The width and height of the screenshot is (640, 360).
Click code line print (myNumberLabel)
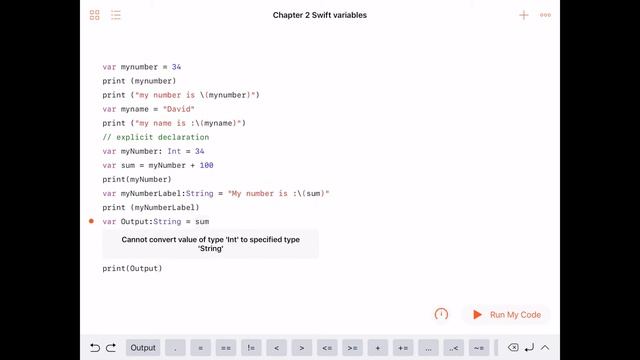151,208
